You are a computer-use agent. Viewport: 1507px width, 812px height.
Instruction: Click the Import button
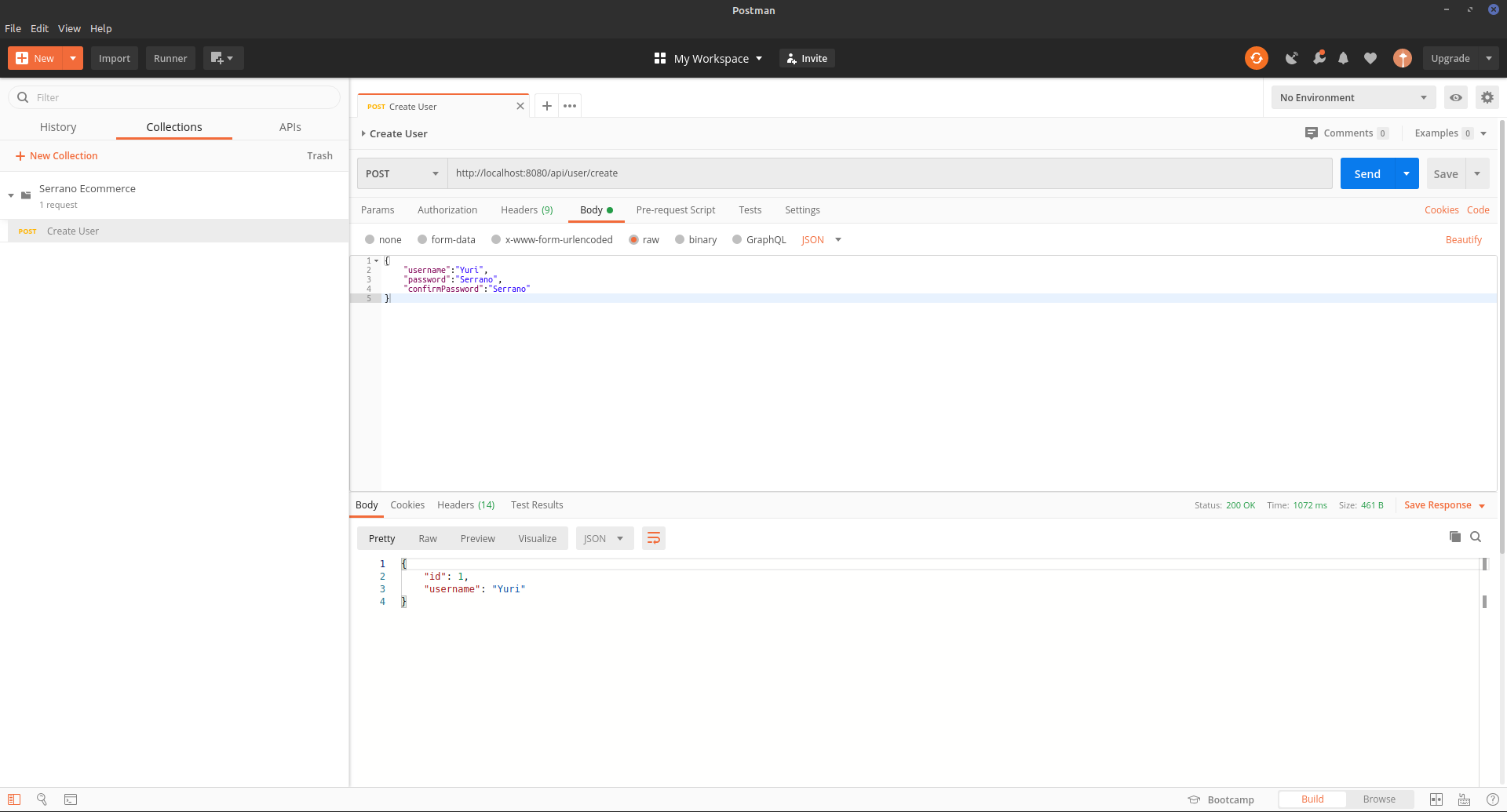coord(115,58)
